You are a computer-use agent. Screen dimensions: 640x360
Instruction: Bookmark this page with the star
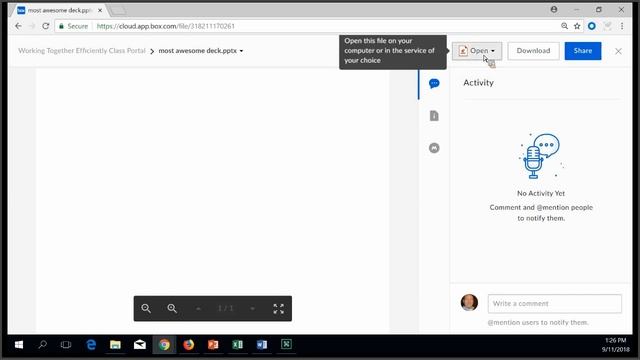click(577, 26)
